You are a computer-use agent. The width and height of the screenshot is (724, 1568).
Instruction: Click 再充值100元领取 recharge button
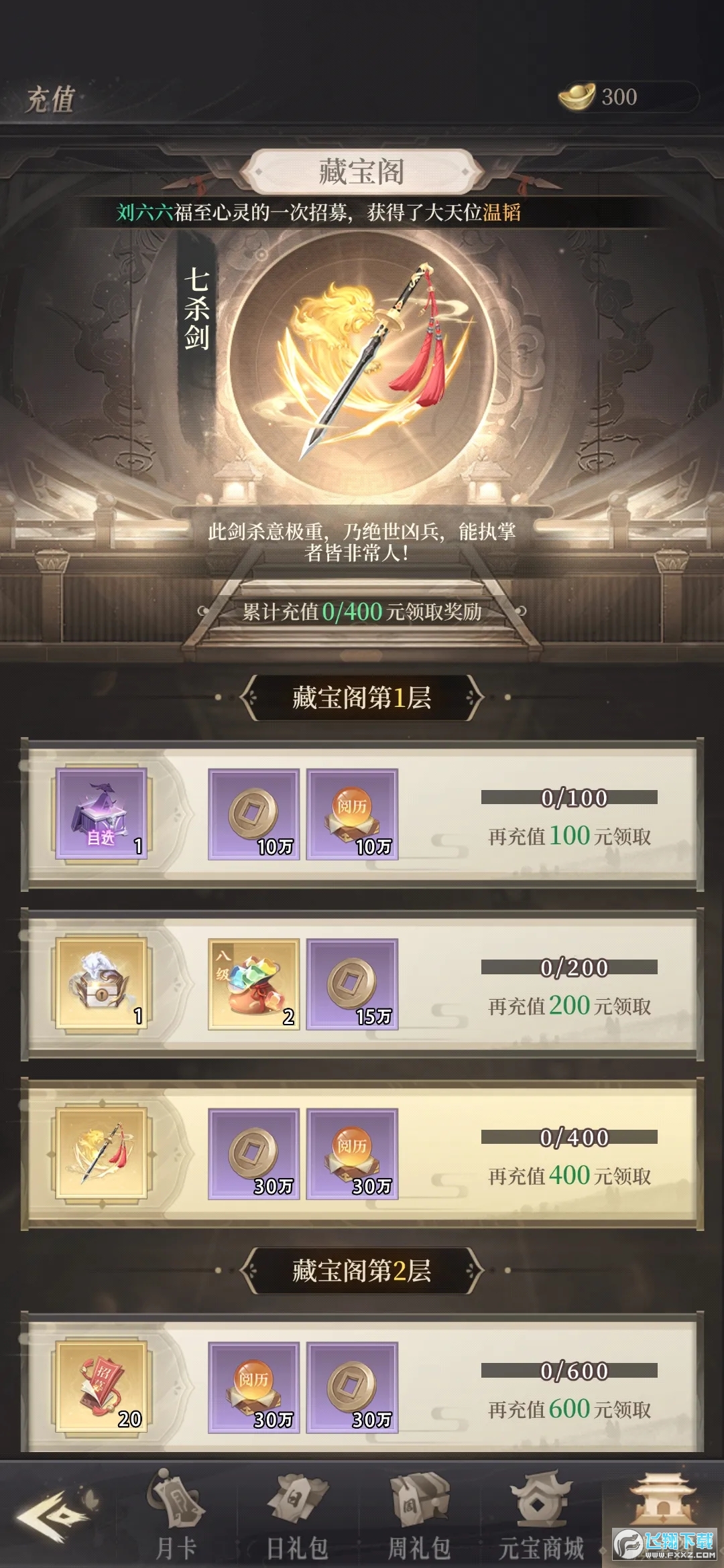point(570,836)
